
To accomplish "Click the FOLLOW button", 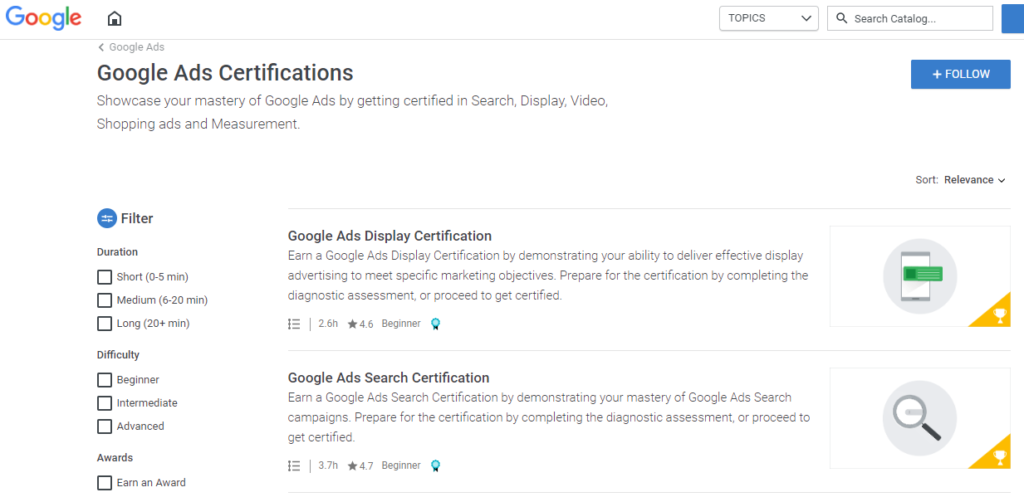I will tap(961, 74).
